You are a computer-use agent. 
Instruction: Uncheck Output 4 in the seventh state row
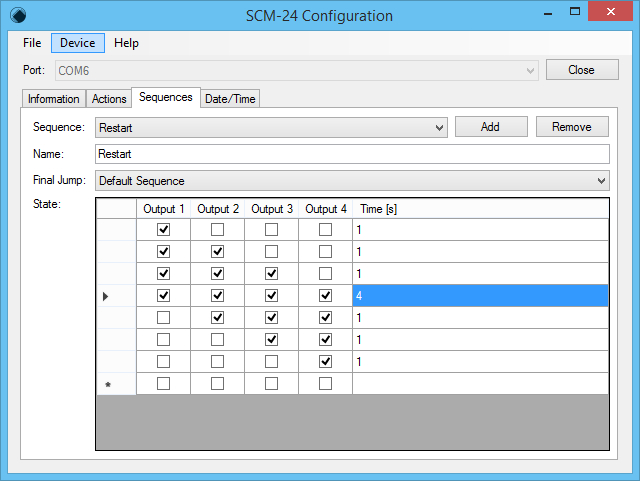coord(325,362)
